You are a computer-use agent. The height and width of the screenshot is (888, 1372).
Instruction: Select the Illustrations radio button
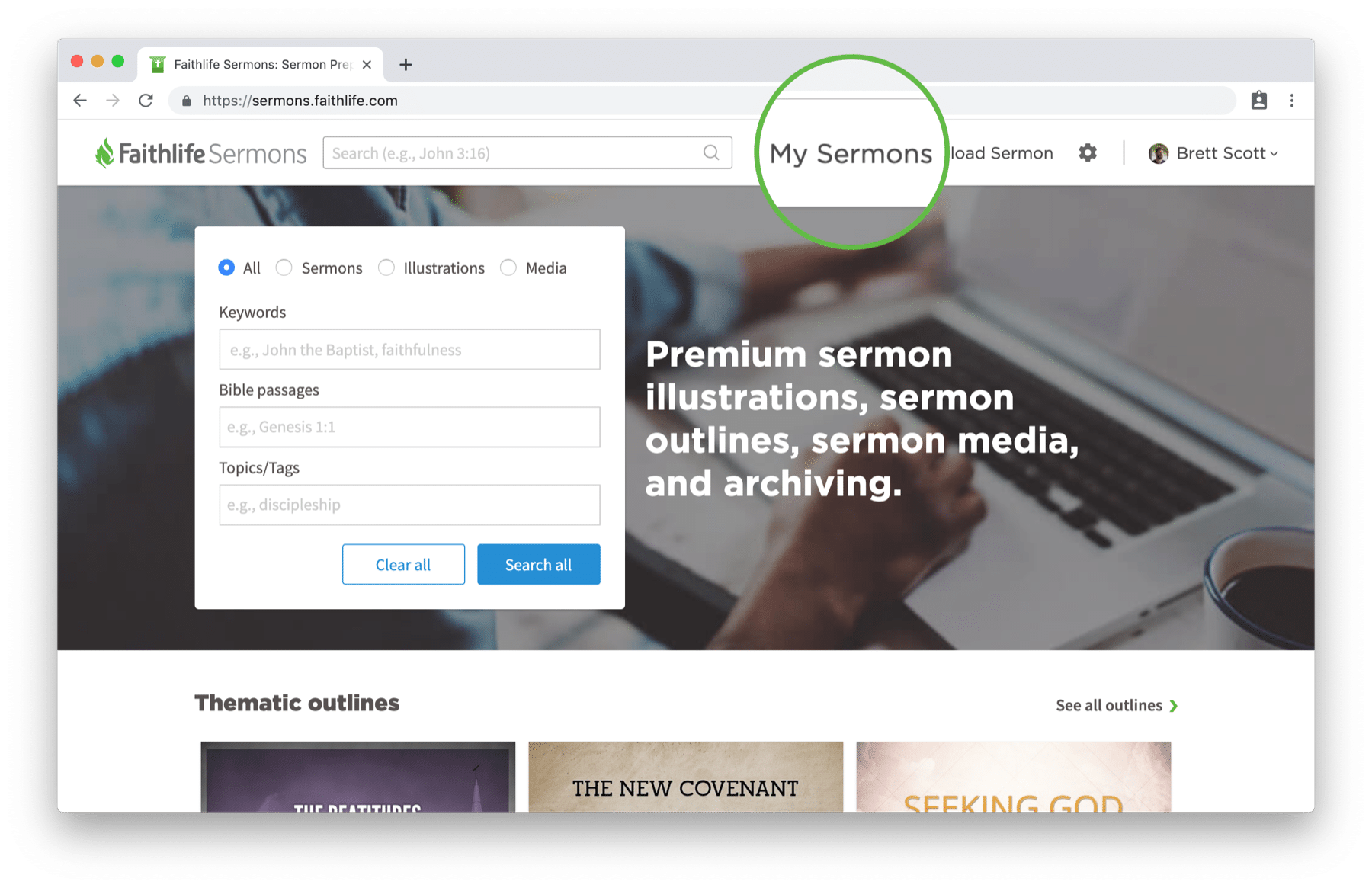[386, 268]
